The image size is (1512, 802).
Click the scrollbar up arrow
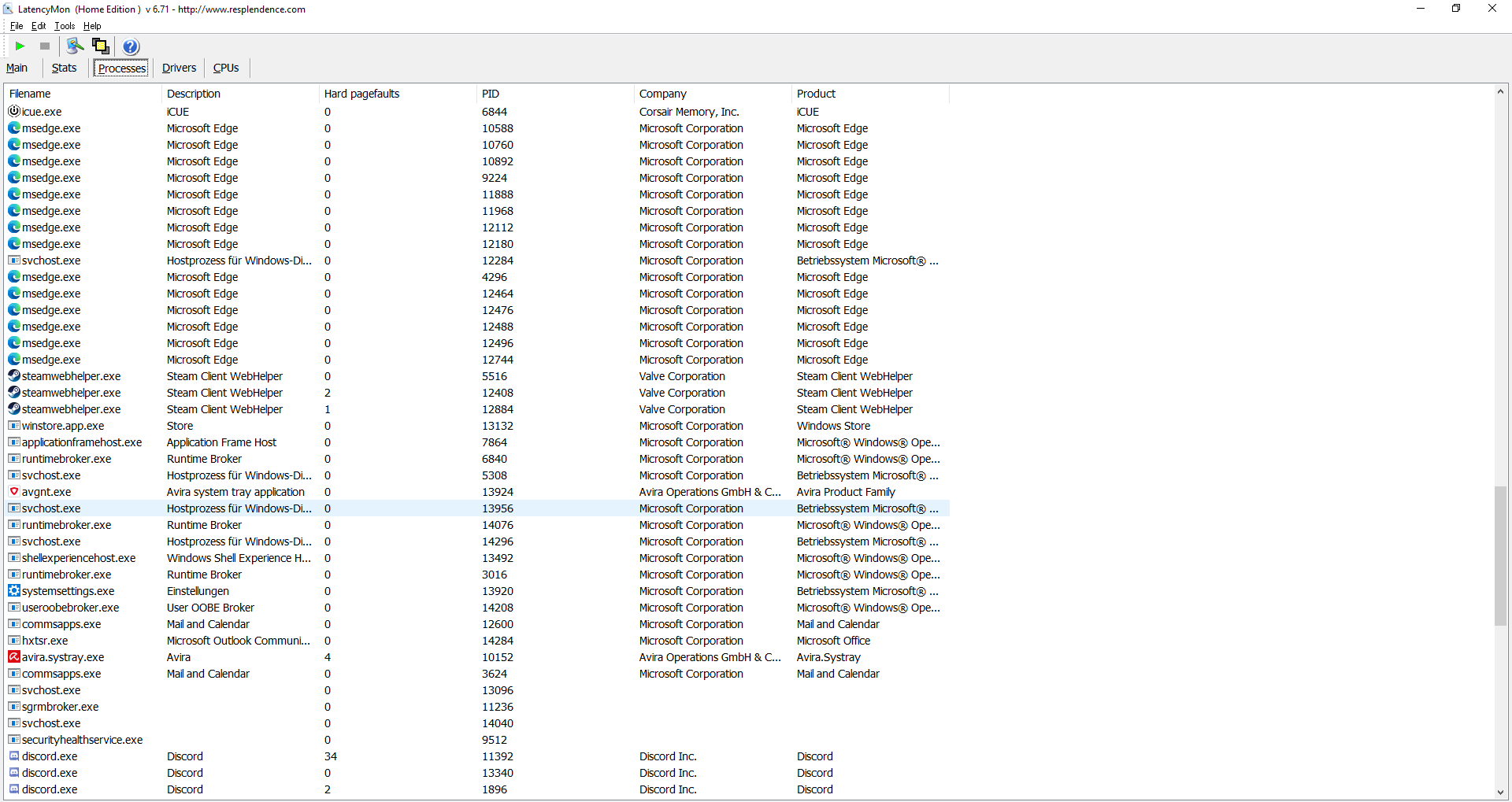pos(1500,92)
